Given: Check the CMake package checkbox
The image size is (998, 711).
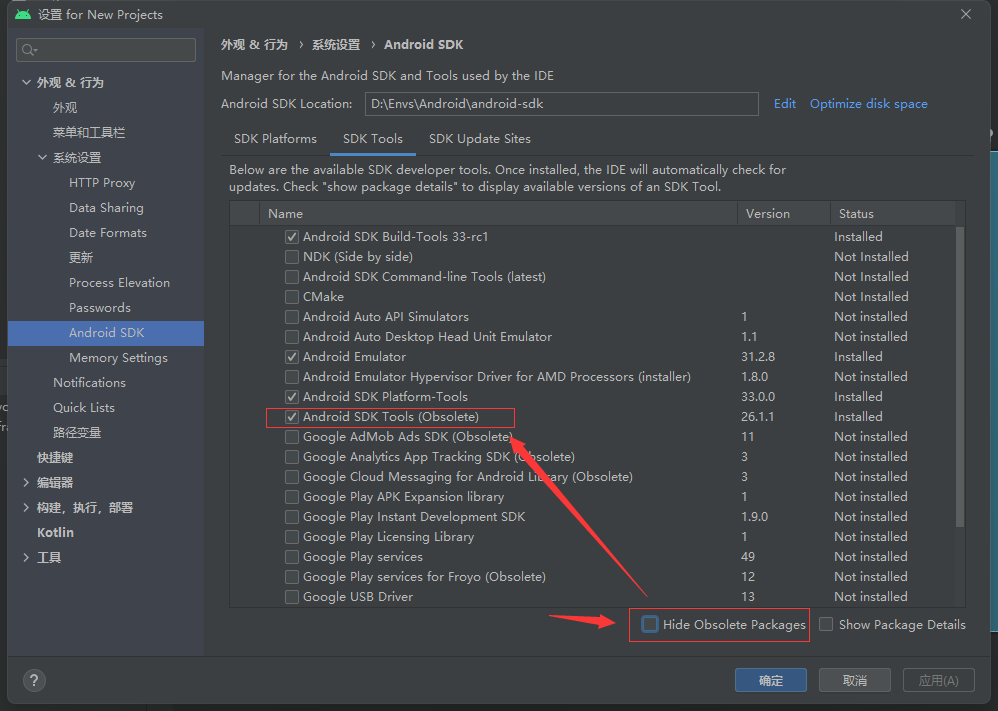Looking at the screenshot, I should click(x=292, y=297).
